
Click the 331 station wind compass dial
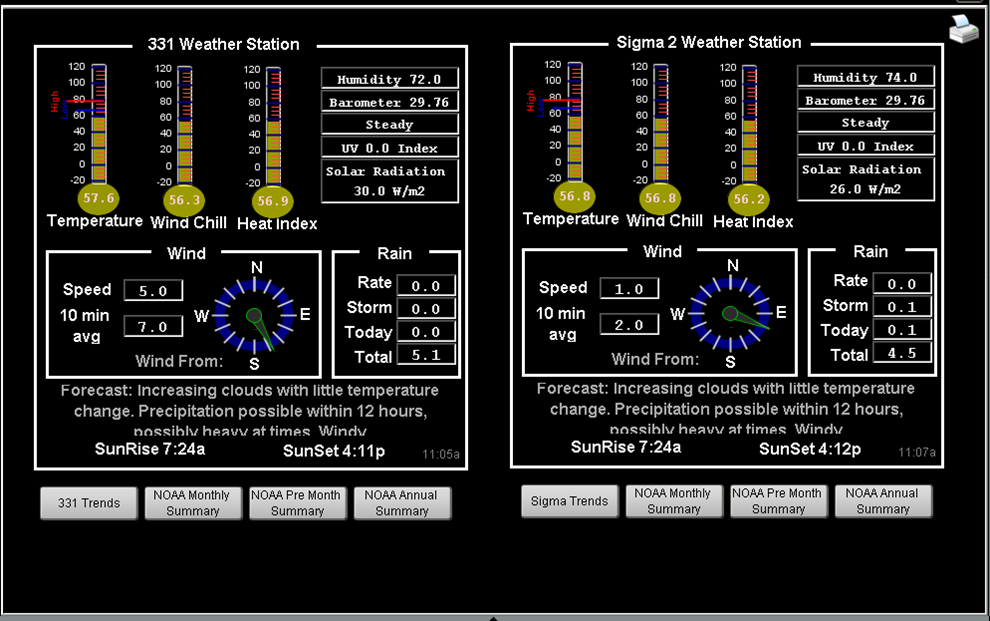click(x=256, y=315)
